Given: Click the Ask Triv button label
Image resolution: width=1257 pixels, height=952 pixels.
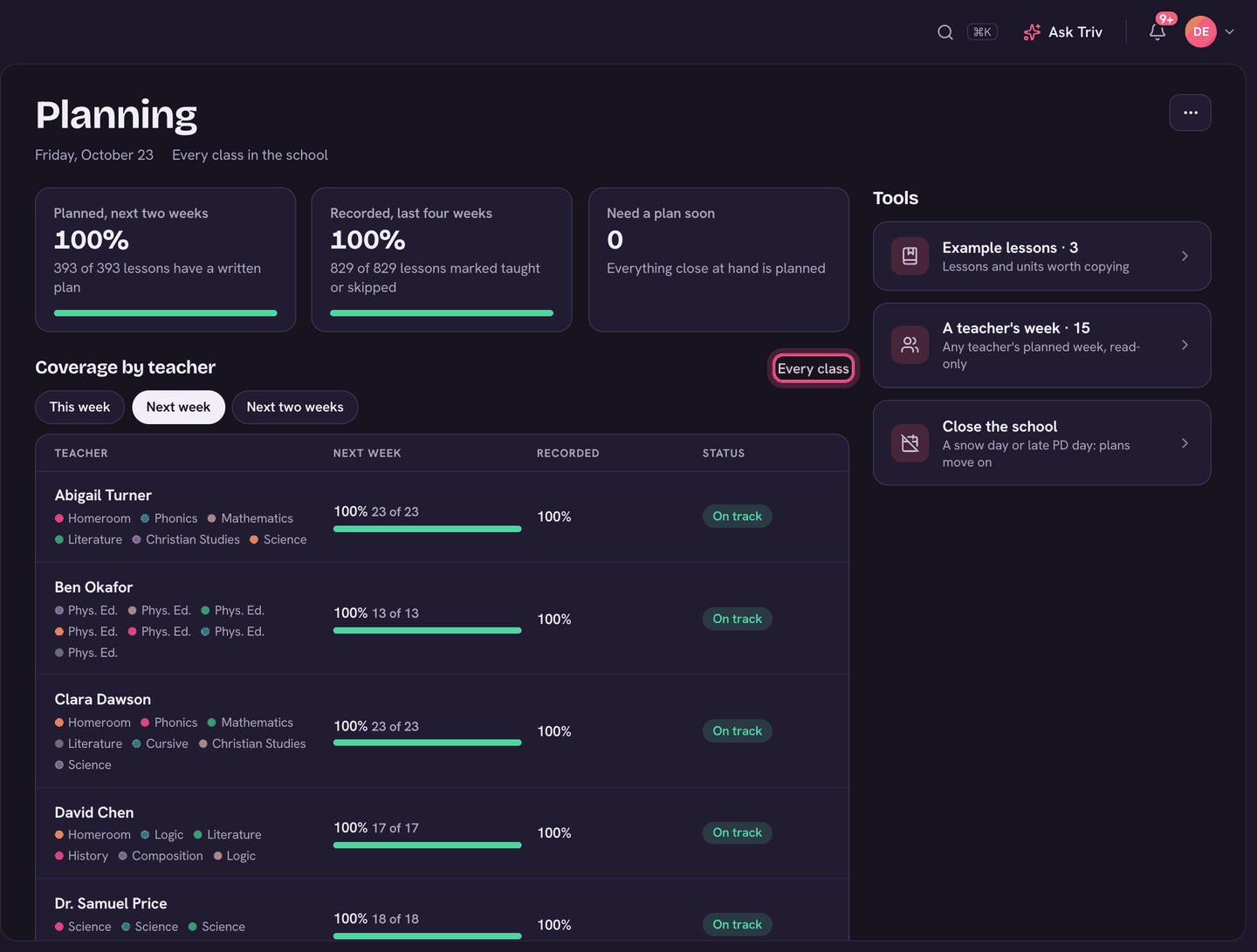Looking at the screenshot, I should 1075,32.
